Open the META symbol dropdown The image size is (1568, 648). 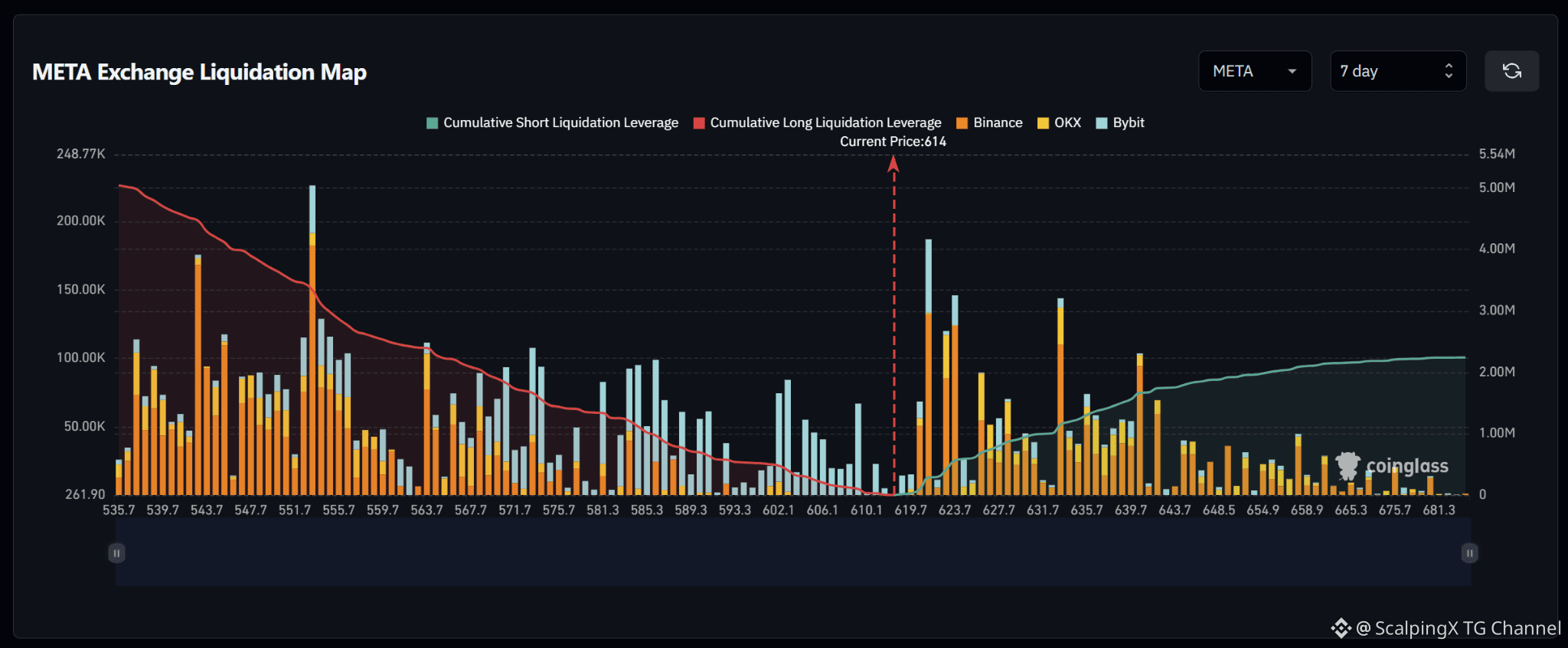point(1255,71)
